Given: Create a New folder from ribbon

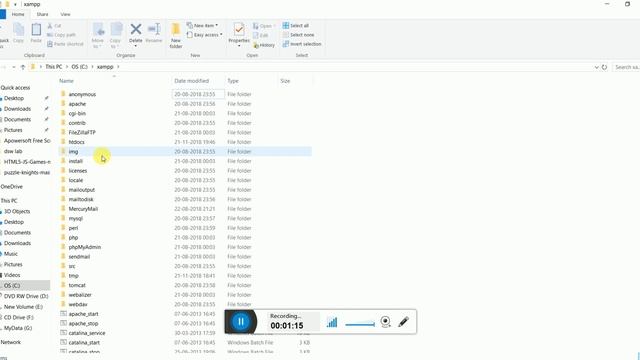Looking at the screenshot, I should (176, 36).
